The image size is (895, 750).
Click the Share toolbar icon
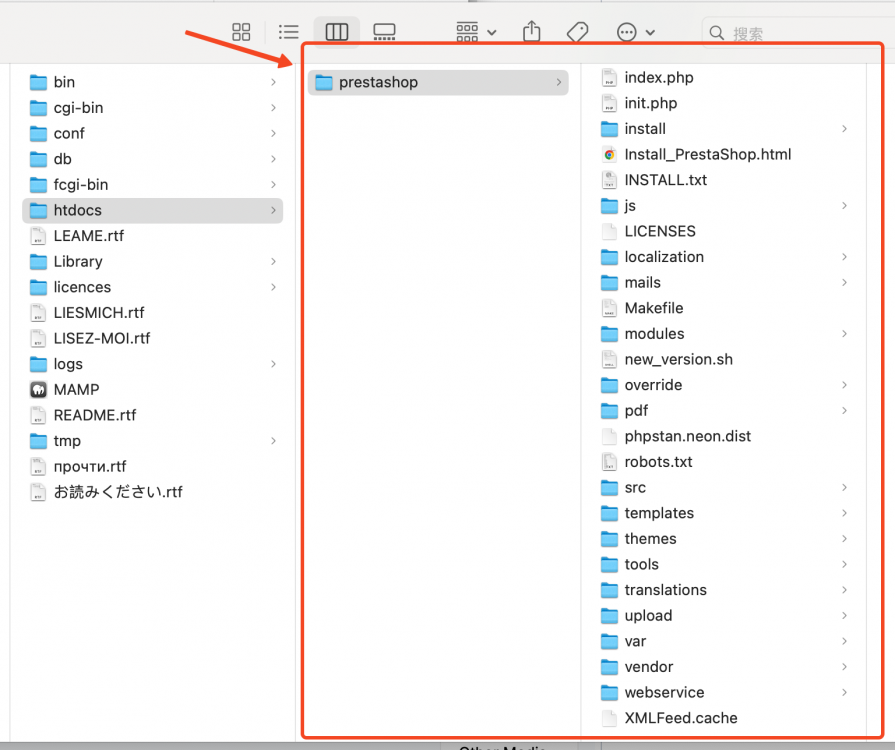[531, 31]
